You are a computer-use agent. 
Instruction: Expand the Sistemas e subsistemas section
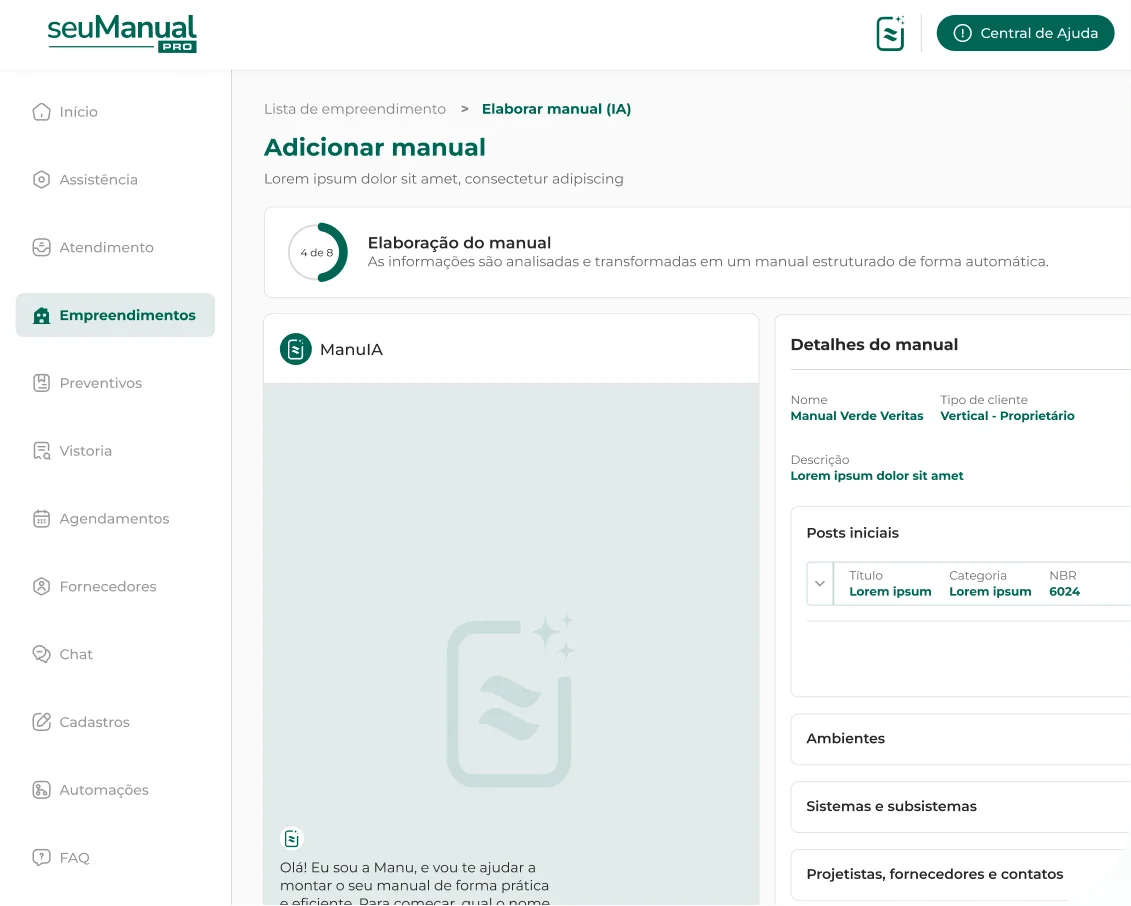pyautogui.click(x=961, y=806)
